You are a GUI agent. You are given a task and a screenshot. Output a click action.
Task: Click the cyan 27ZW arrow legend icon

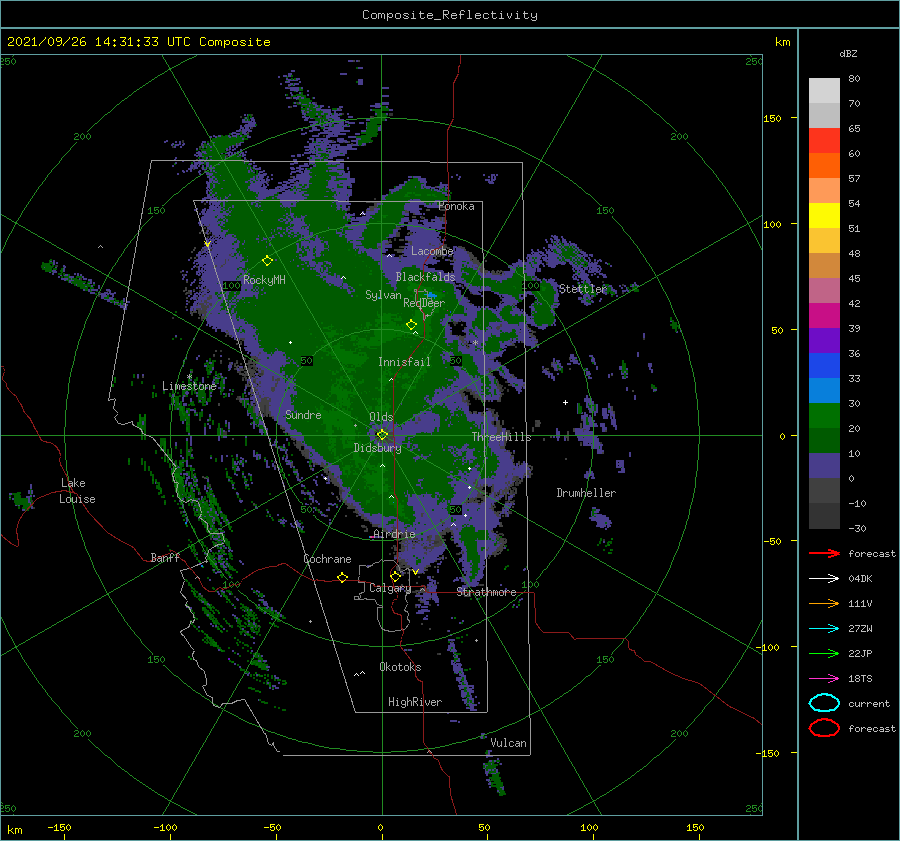(824, 629)
